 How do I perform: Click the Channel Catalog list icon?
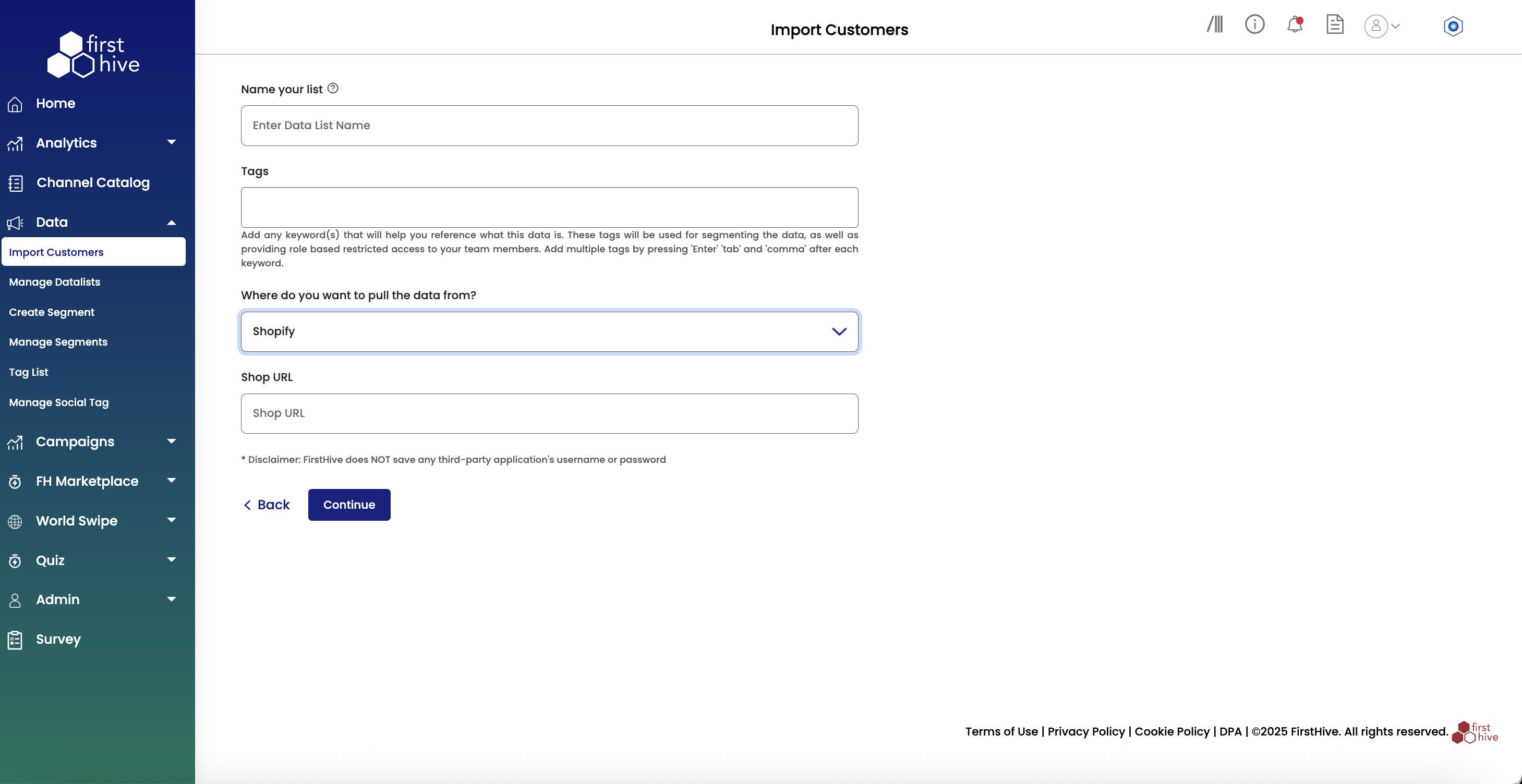[15, 183]
